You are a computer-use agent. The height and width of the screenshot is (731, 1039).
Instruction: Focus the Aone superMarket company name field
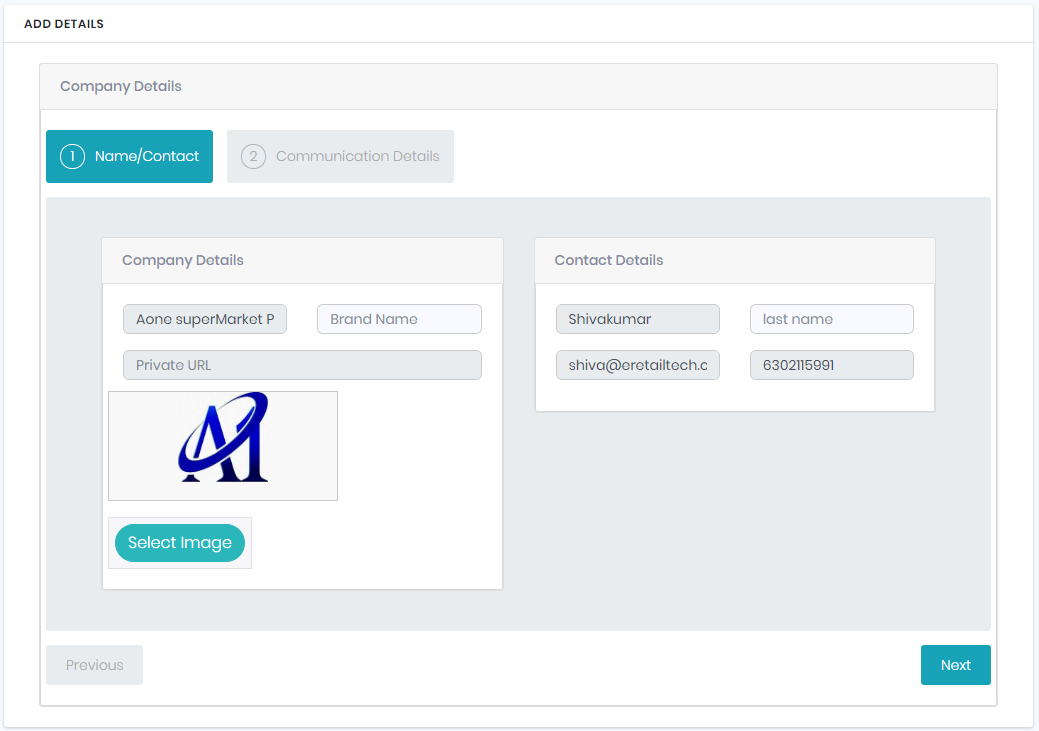pos(205,319)
